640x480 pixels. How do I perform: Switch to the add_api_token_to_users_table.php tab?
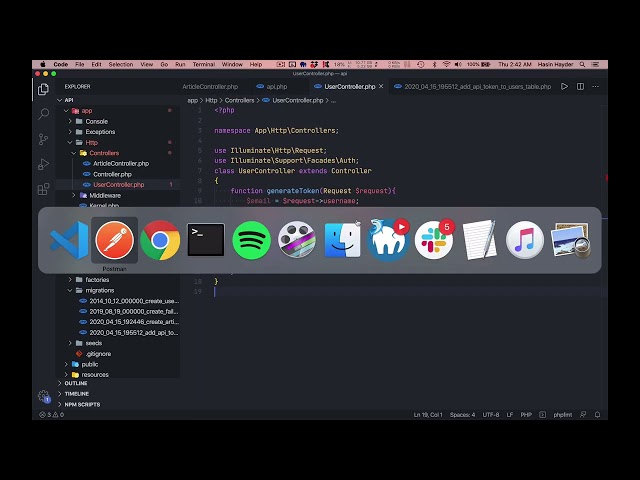(x=473, y=87)
